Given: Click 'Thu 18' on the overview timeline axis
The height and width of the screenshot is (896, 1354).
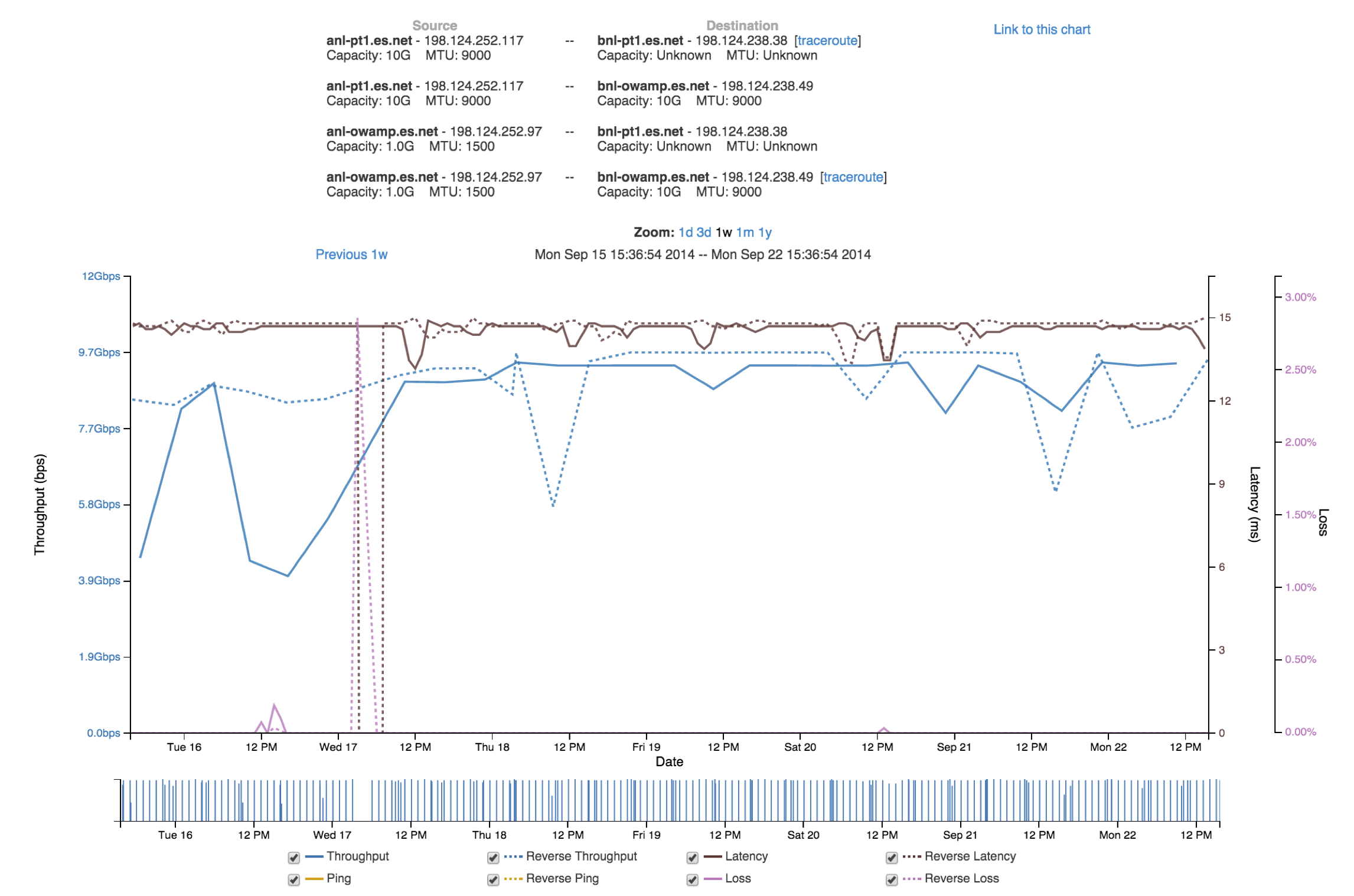Looking at the screenshot, I should coord(490,835).
